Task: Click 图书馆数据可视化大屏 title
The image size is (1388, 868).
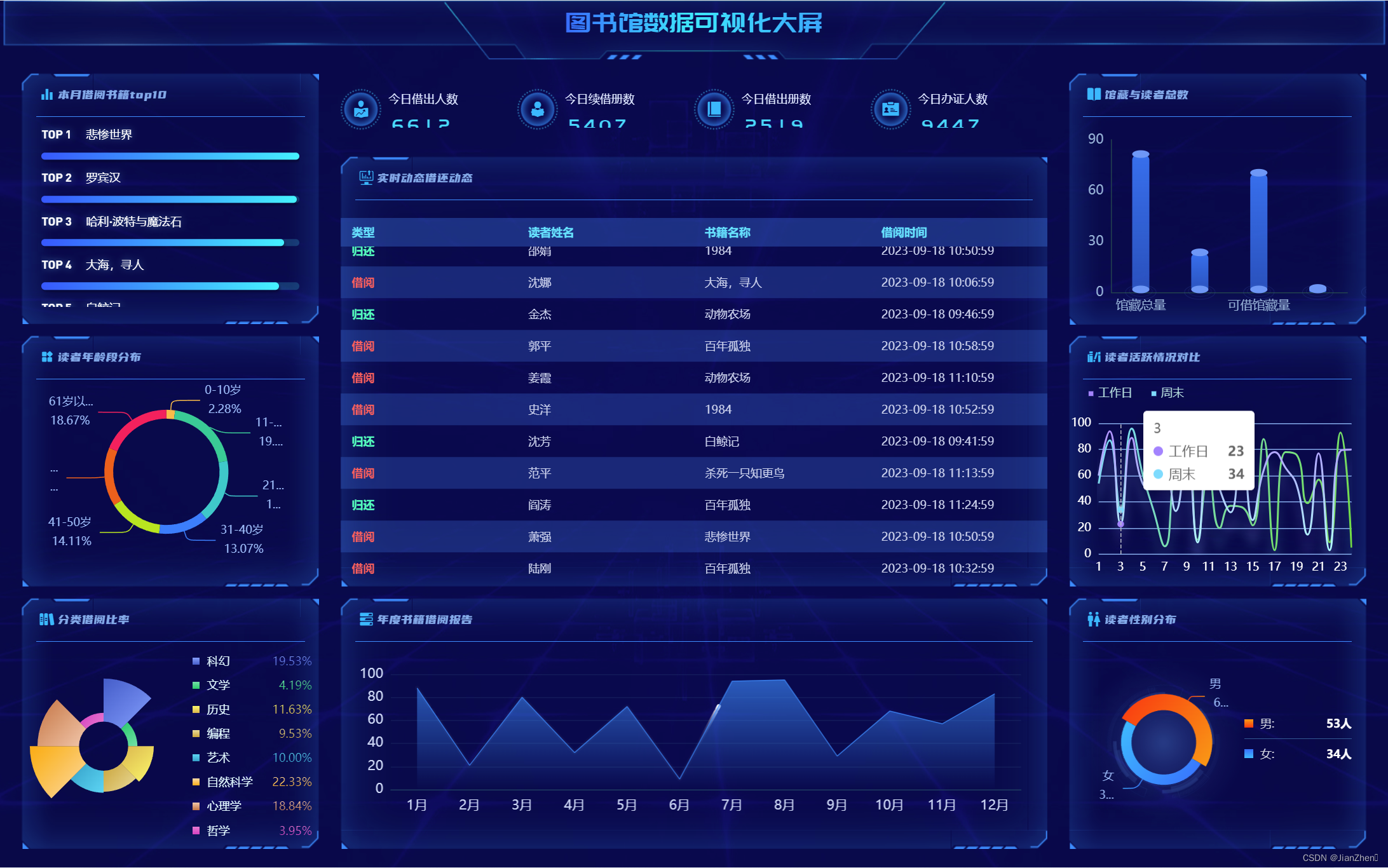Action: [x=694, y=23]
